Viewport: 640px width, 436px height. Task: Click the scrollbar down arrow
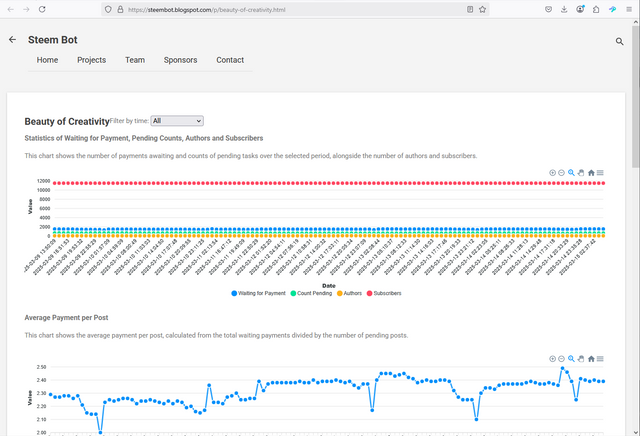[x=636, y=432]
